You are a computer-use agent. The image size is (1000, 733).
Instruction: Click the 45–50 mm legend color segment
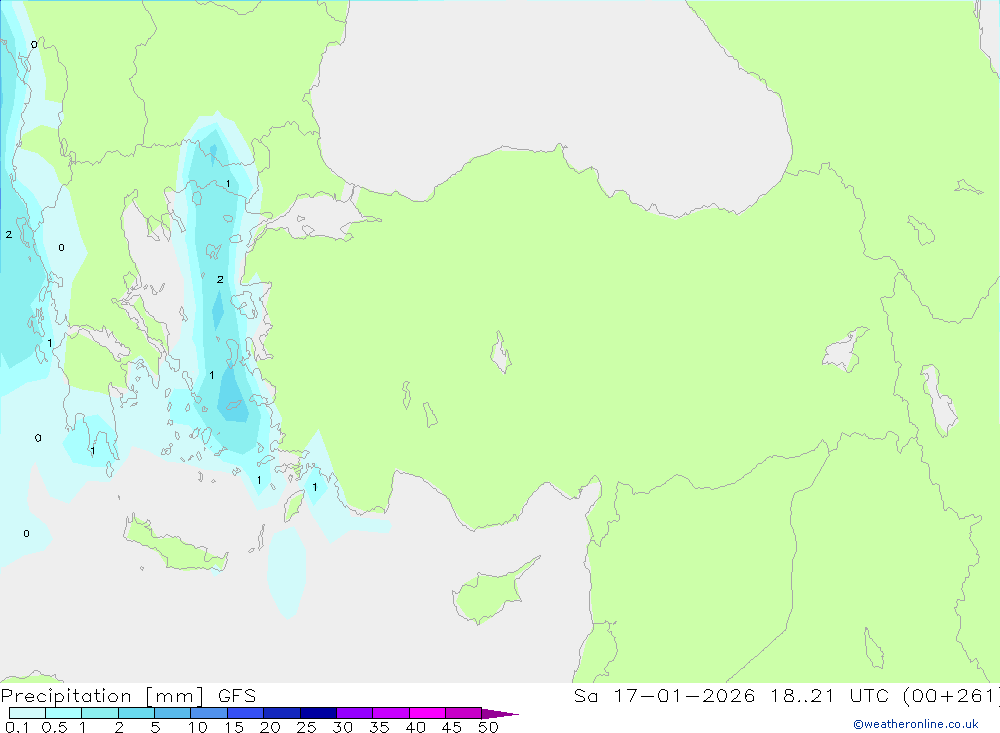[x=463, y=713]
